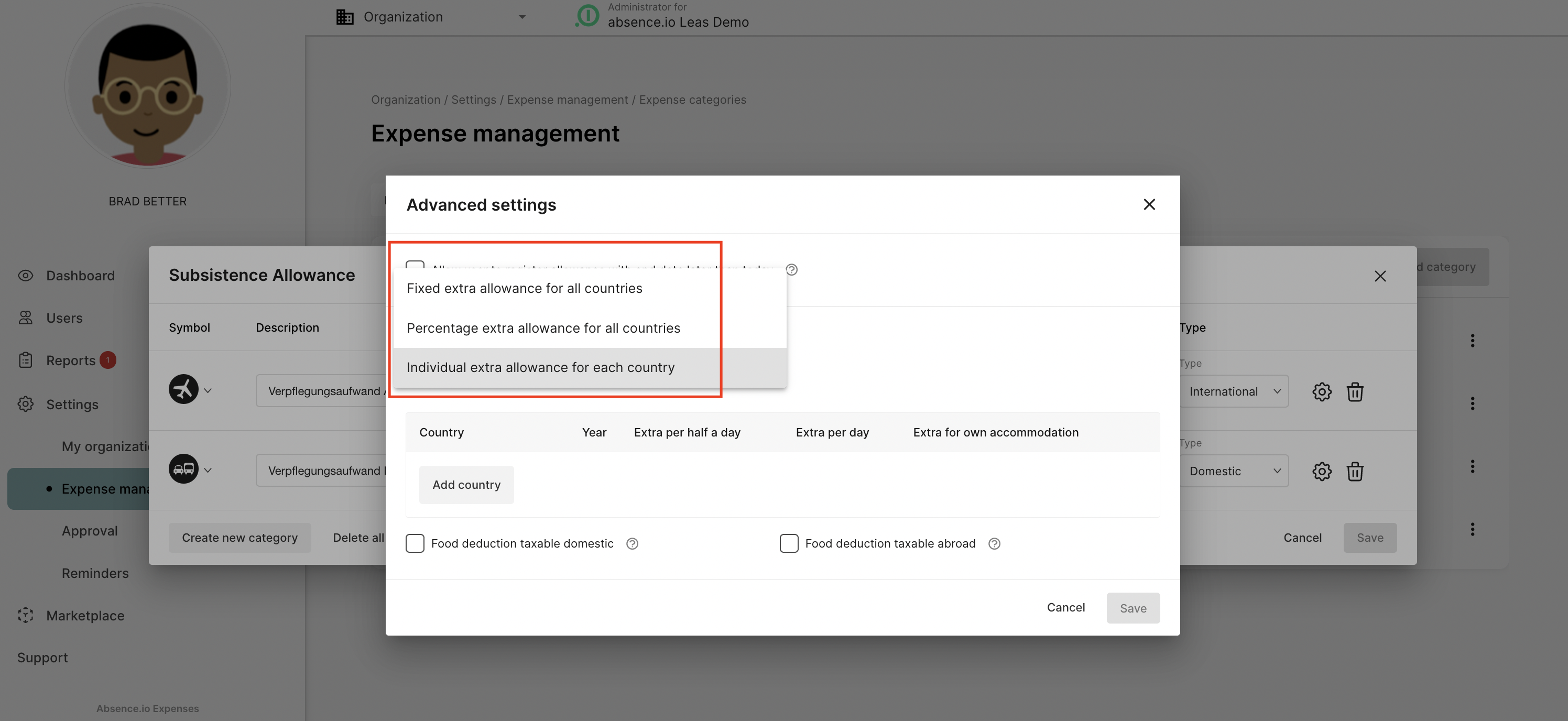Click trash icon for Domestic category

pyautogui.click(x=1354, y=471)
